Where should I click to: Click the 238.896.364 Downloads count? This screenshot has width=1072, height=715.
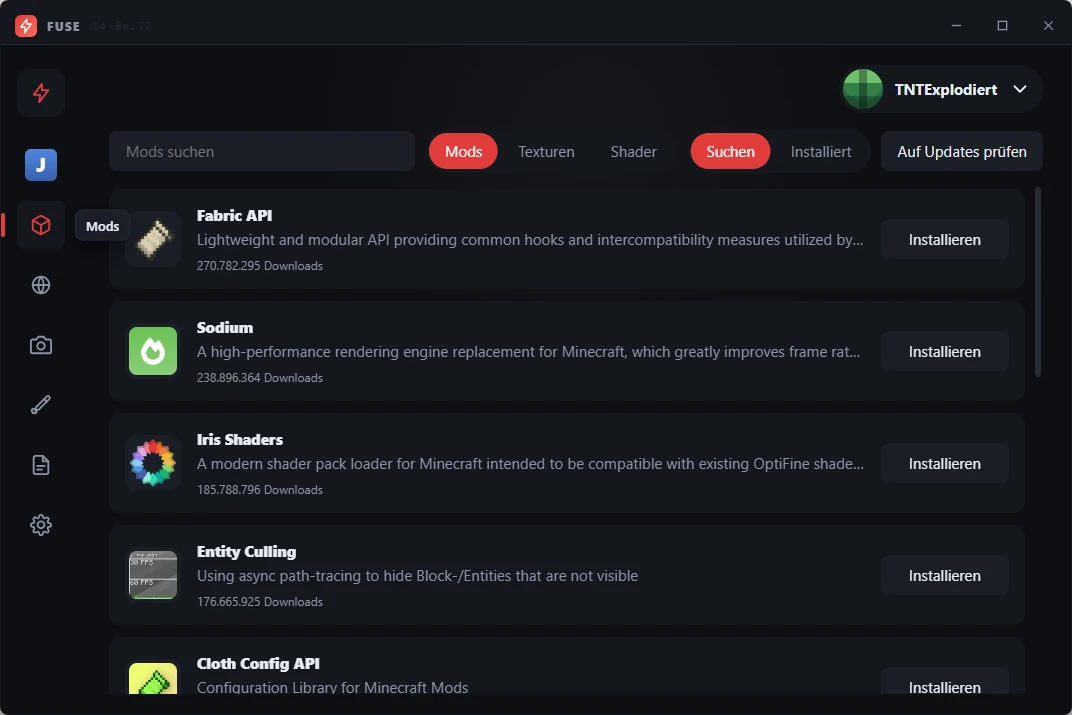(x=260, y=378)
